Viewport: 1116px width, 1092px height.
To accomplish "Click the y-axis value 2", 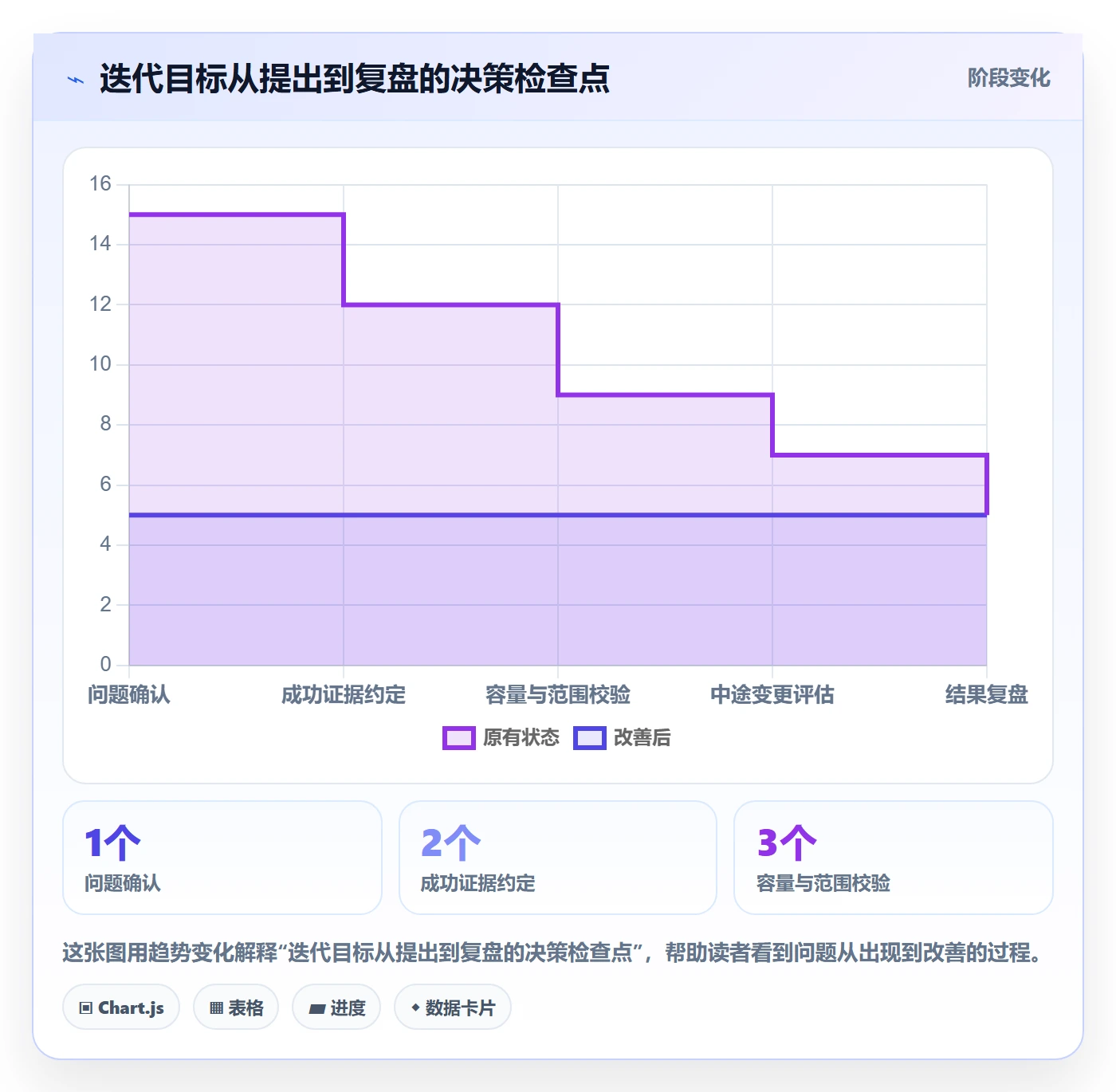I will coord(105,605).
